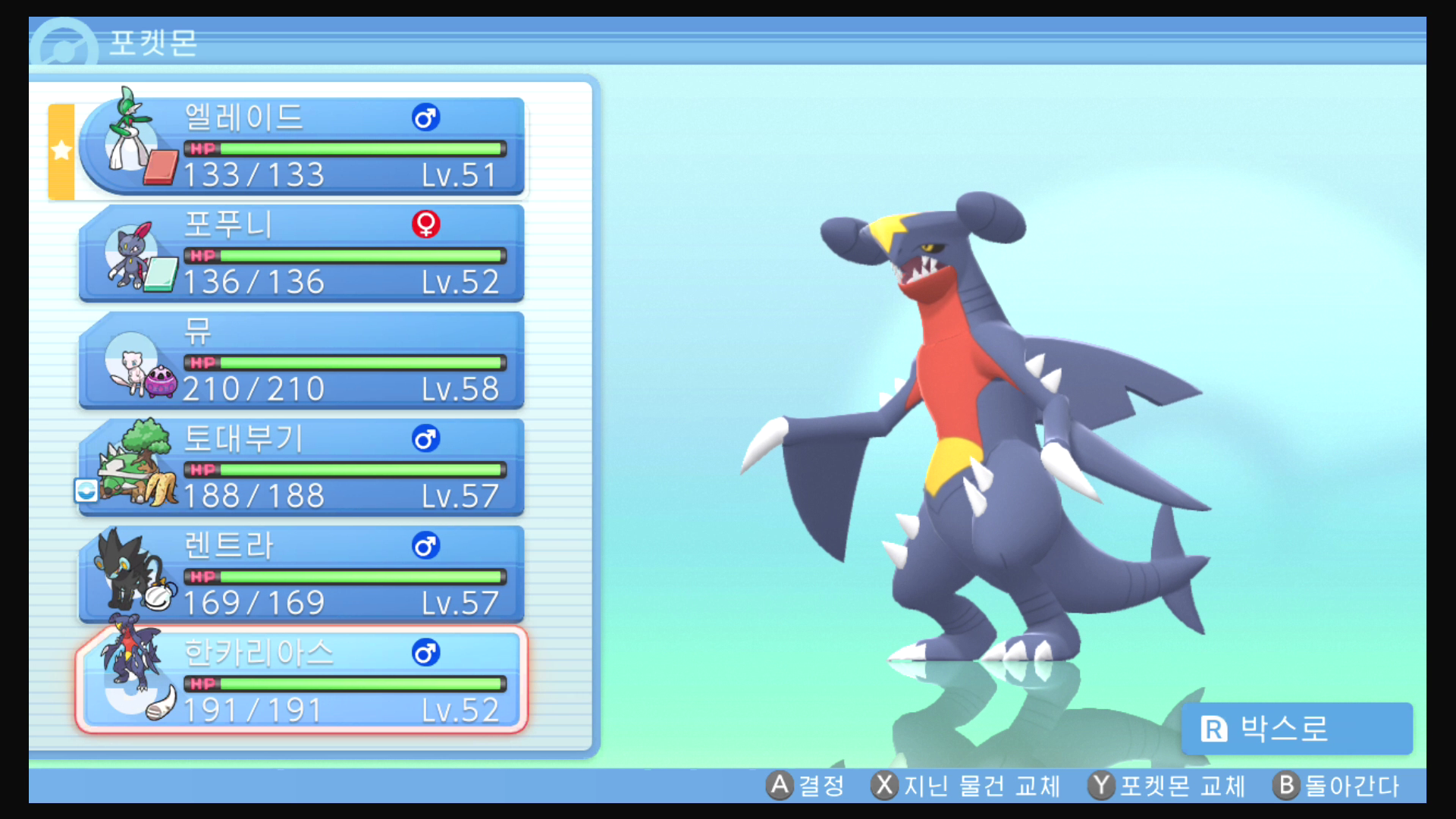Image resolution: width=1456 pixels, height=819 pixels.
Task: Click the X 지닌 물건 교체 prompt
Action: [x=966, y=786]
